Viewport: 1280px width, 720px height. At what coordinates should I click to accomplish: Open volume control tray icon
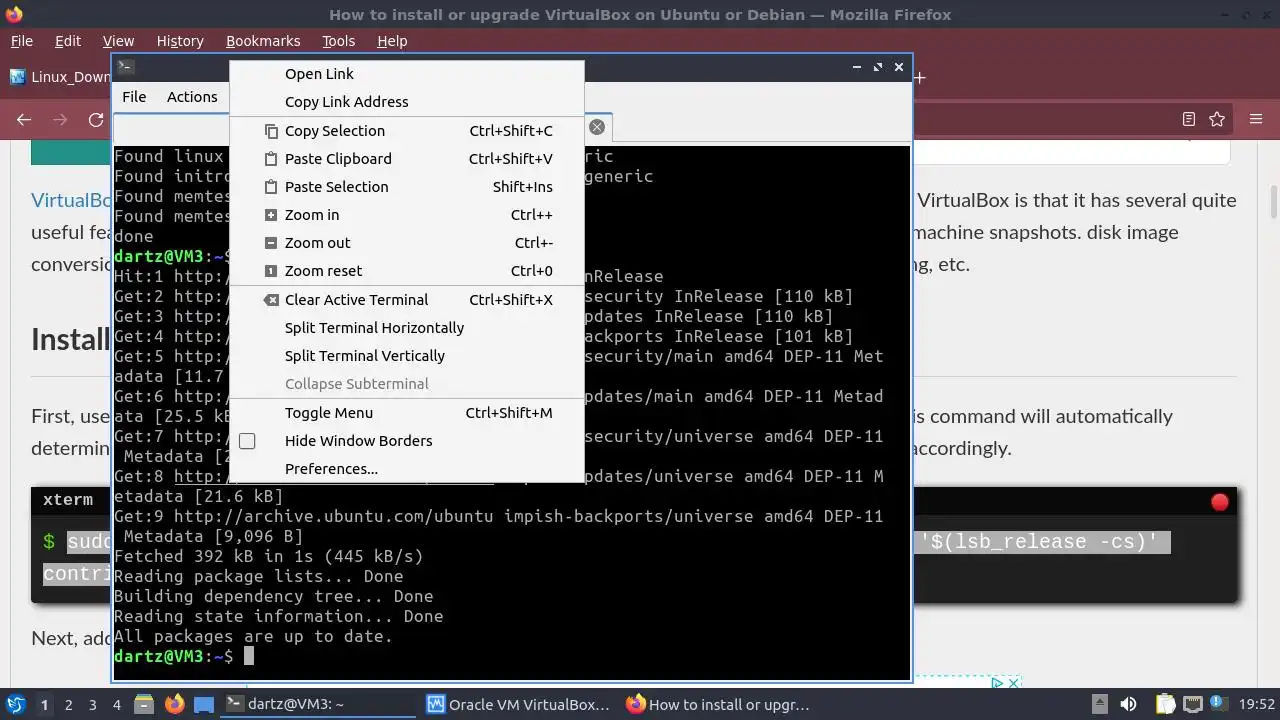click(1128, 704)
